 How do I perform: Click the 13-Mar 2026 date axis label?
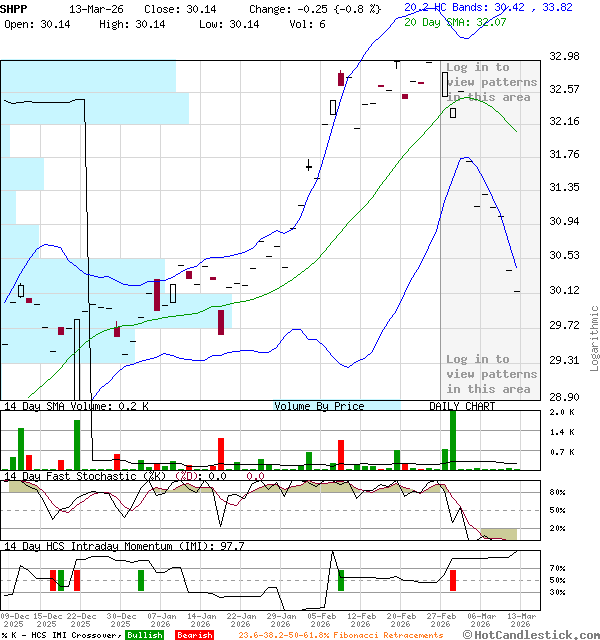pyautogui.click(x=519, y=619)
